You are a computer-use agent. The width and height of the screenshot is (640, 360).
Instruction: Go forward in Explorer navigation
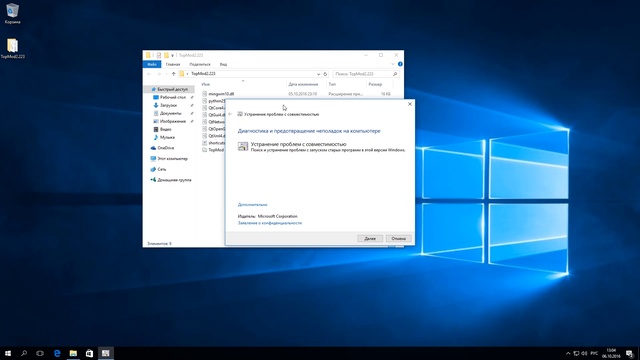click(x=159, y=74)
